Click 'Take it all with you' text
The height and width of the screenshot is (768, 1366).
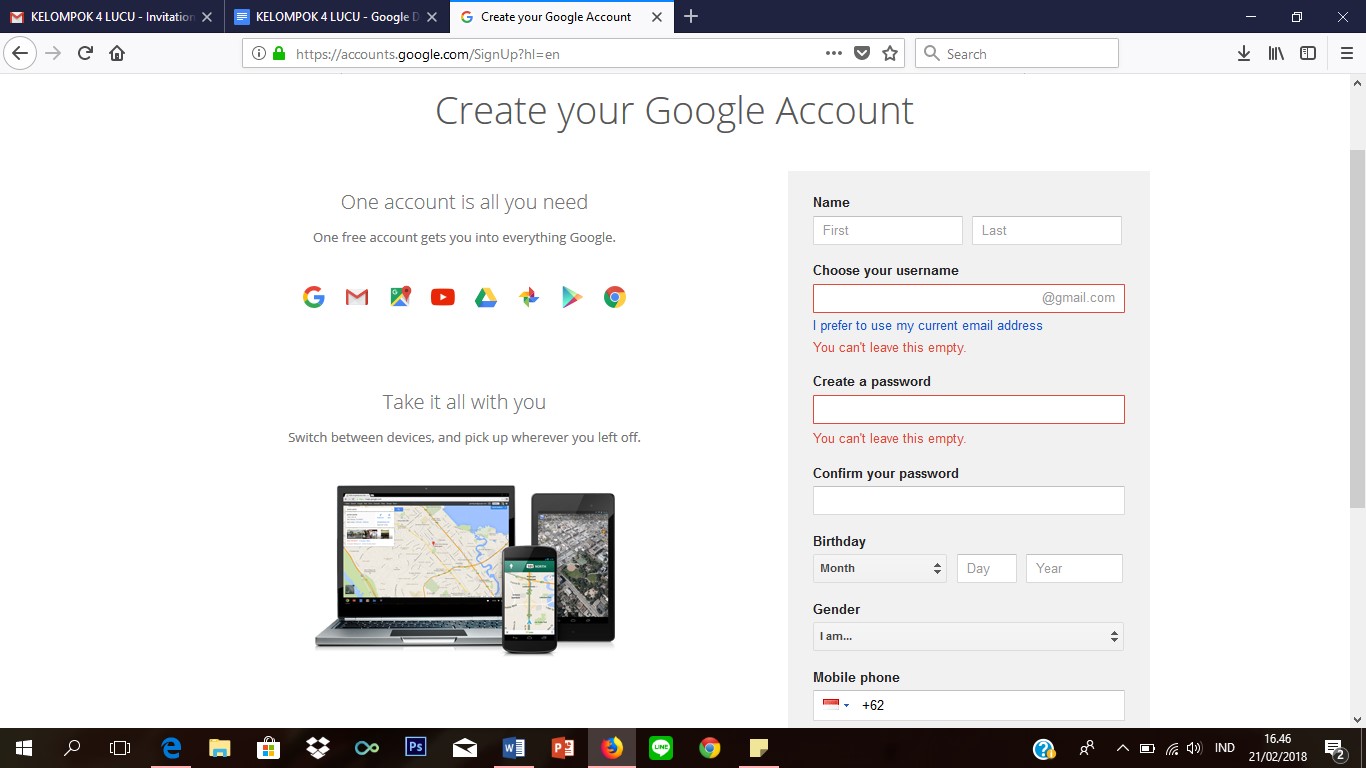coord(464,402)
